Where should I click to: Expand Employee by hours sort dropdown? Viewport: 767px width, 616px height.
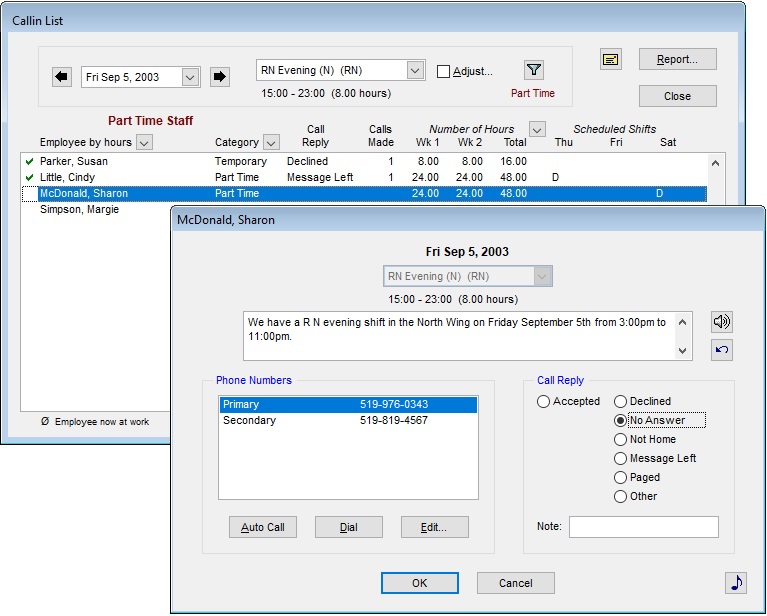144,142
